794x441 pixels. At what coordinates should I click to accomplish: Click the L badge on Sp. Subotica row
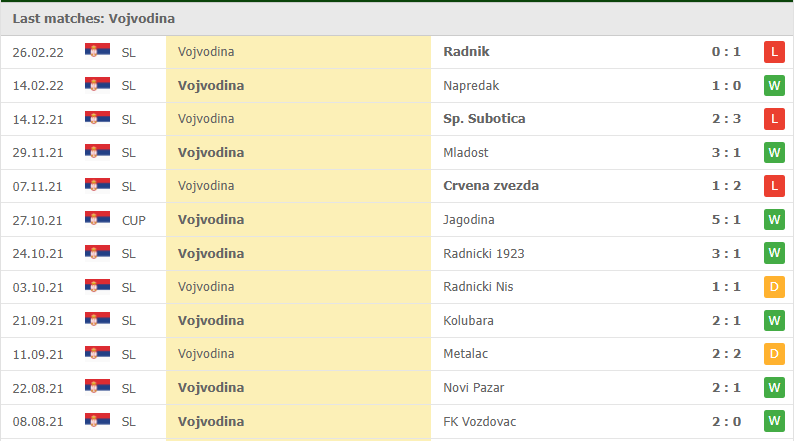(x=774, y=119)
